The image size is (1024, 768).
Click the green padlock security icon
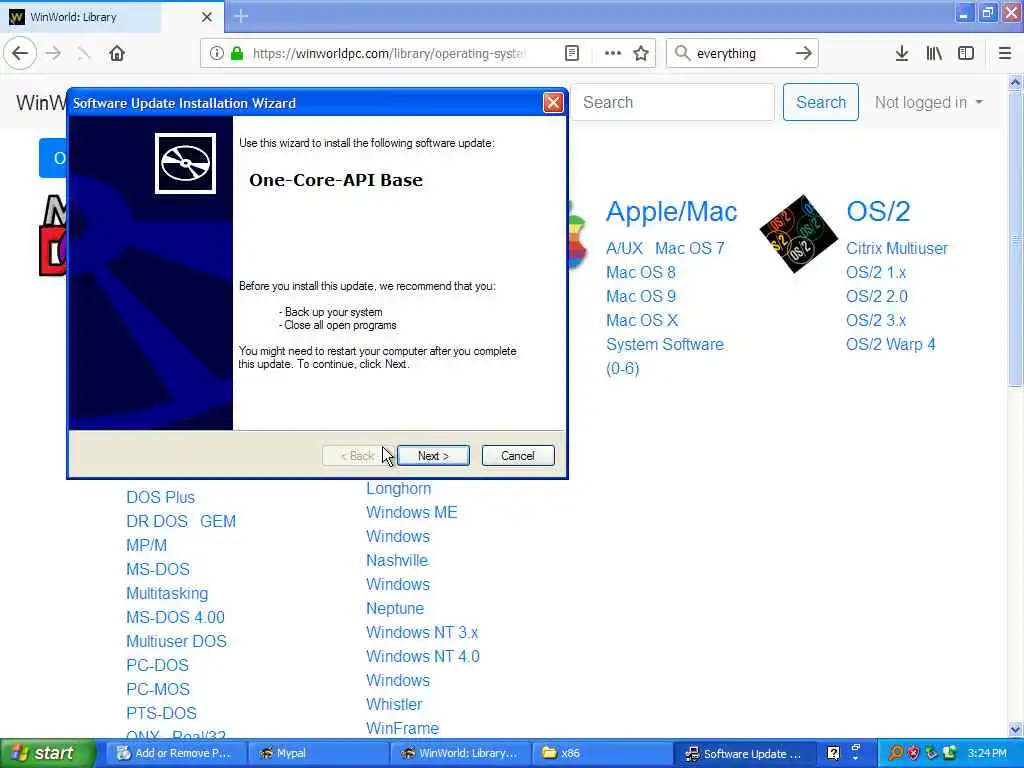point(237,54)
